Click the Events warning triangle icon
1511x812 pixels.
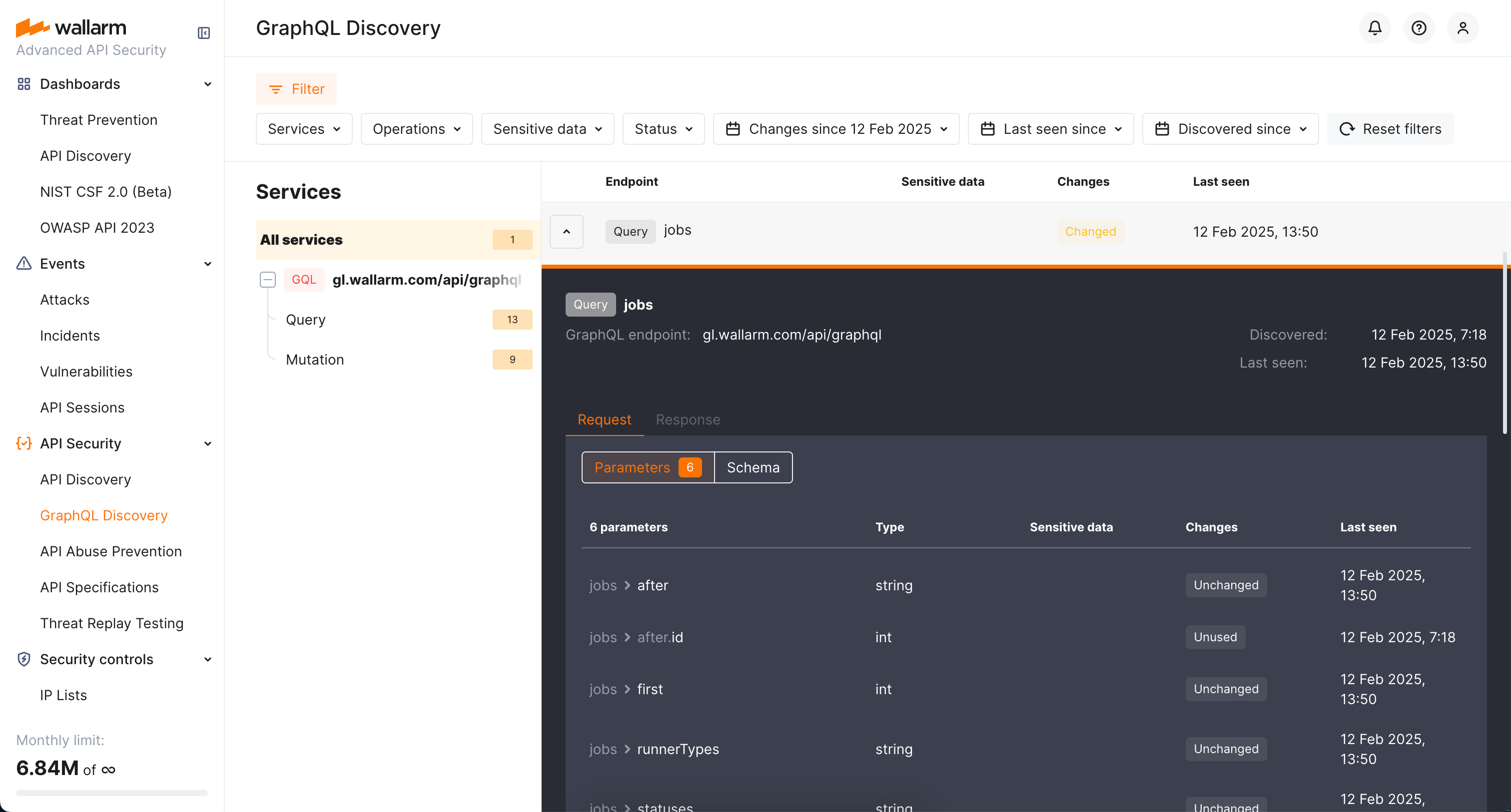(23, 263)
